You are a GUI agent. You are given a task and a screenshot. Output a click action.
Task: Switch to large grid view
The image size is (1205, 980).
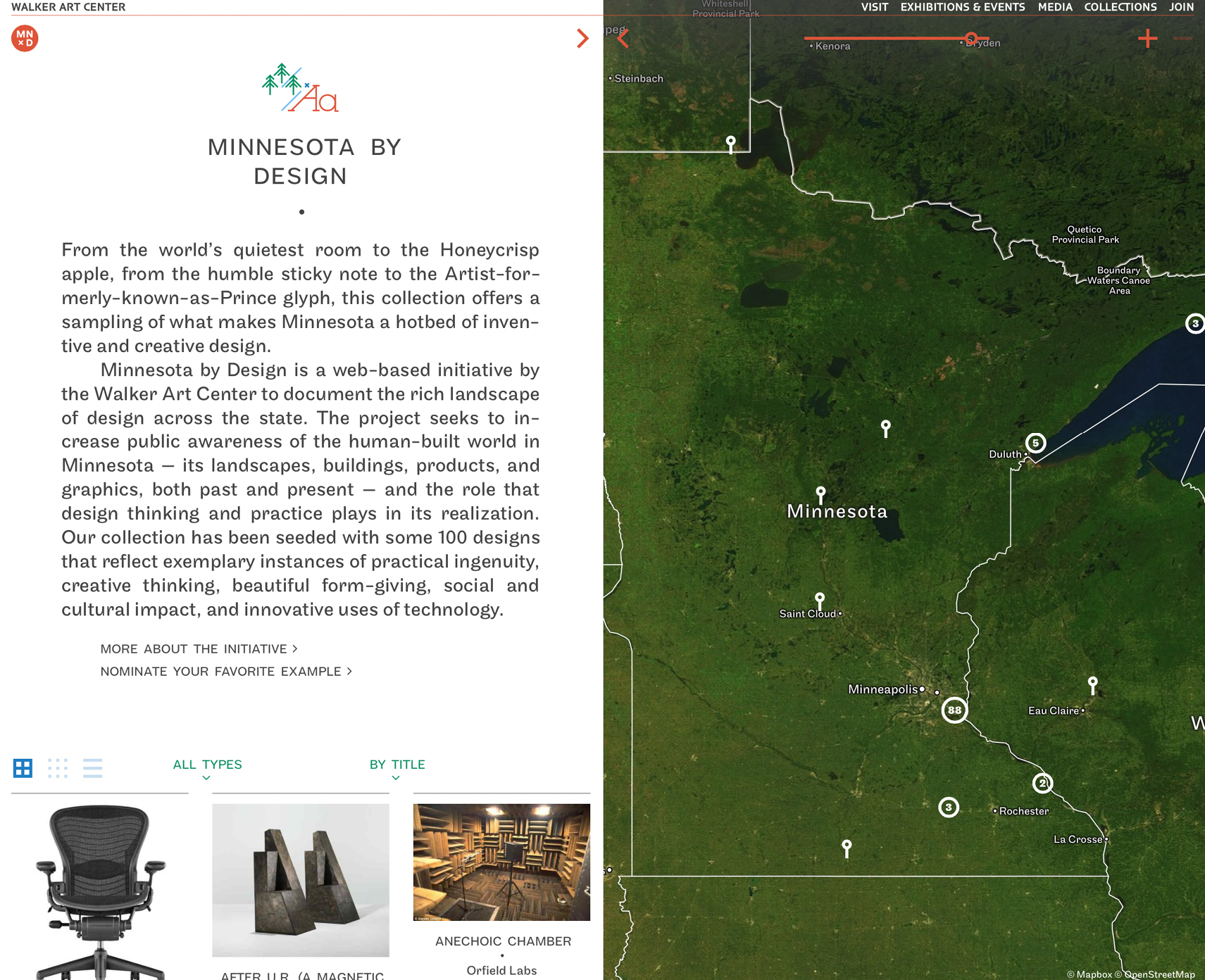point(23,768)
